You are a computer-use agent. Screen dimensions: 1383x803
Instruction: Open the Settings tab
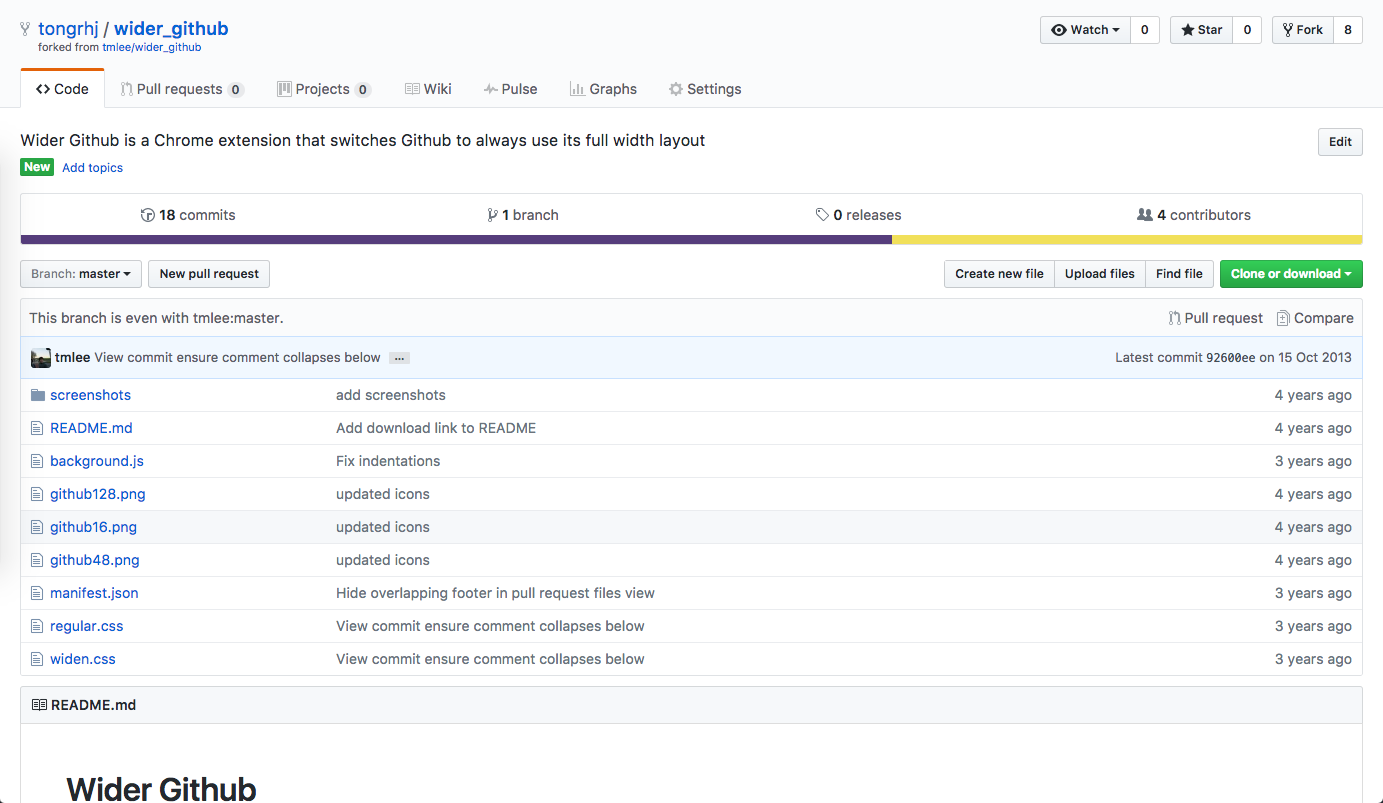705,89
